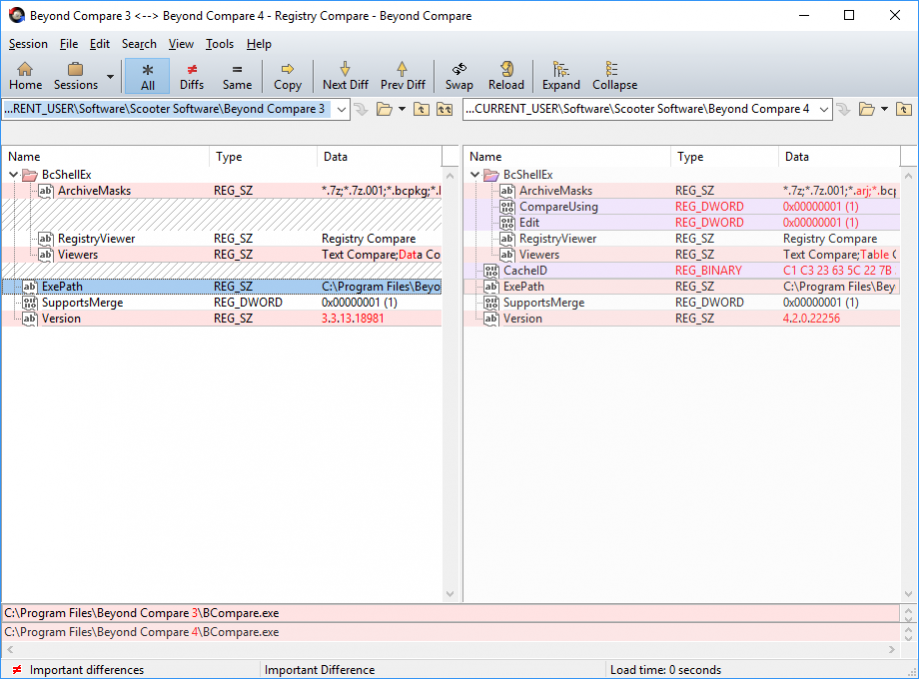Open the Tools menu
Image resolution: width=919 pixels, height=679 pixels.
click(220, 44)
